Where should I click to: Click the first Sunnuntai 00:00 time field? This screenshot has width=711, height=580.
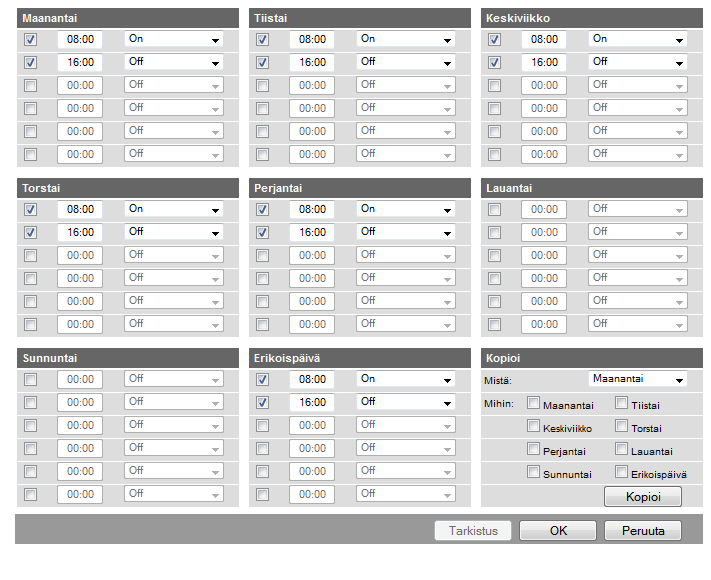tap(80, 380)
